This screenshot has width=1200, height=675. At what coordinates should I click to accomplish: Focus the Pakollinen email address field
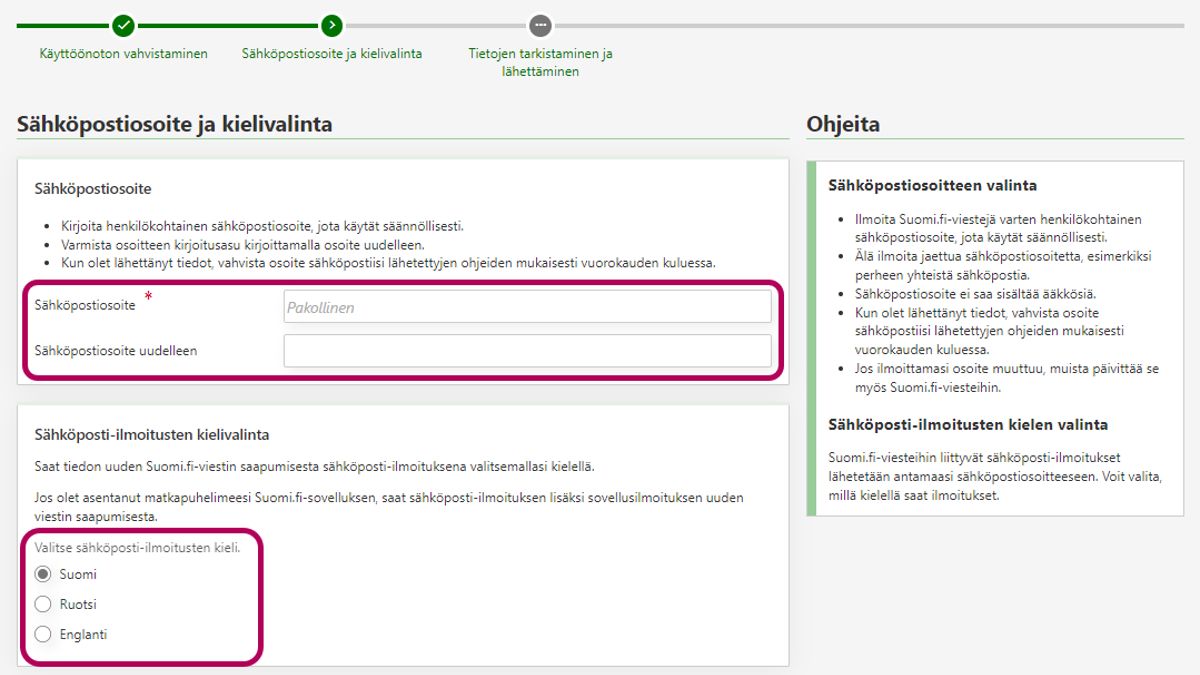pos(527,307)
